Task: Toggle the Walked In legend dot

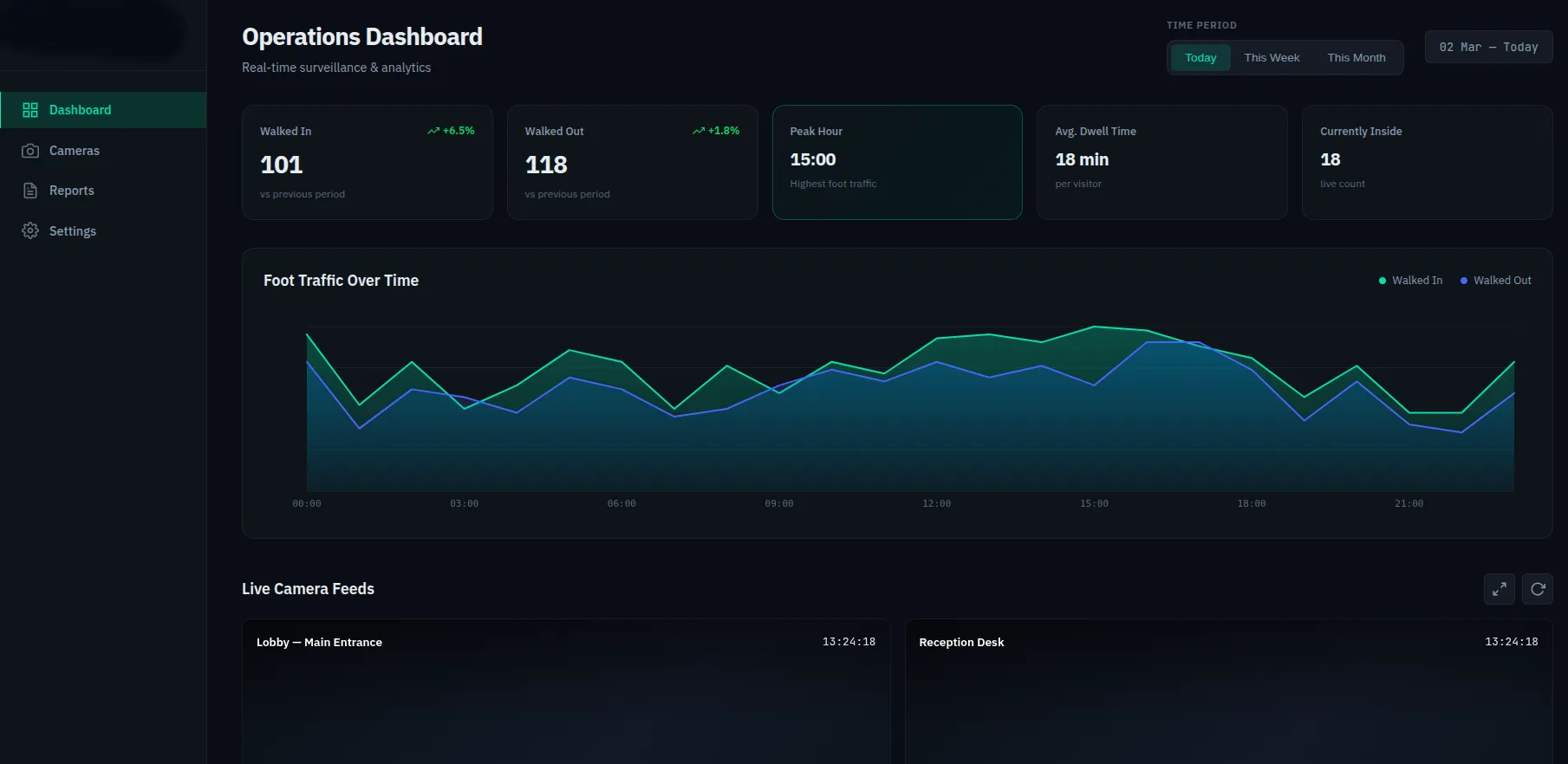Action: click(1383, 281)
